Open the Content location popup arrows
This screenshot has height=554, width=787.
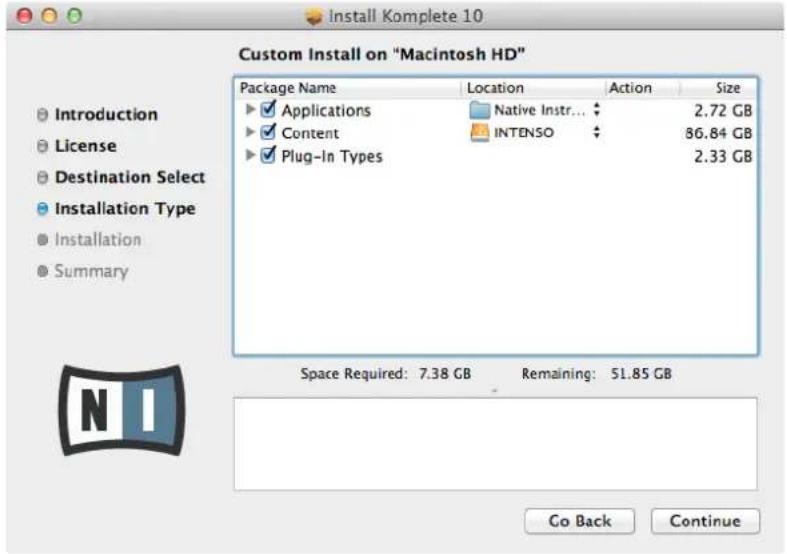[x=596, y=132]
